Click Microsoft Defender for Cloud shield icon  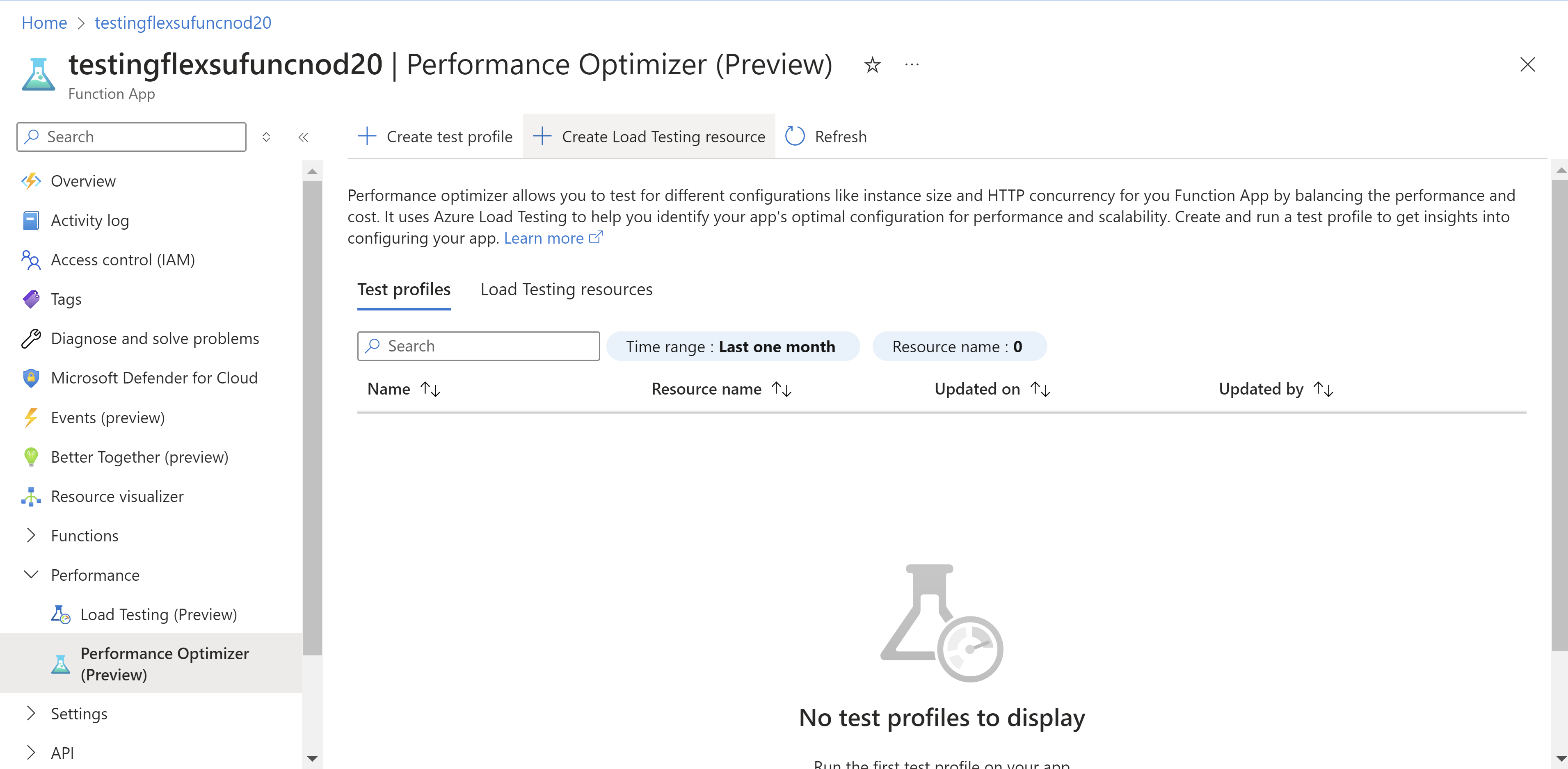click(x=31, y=378)
